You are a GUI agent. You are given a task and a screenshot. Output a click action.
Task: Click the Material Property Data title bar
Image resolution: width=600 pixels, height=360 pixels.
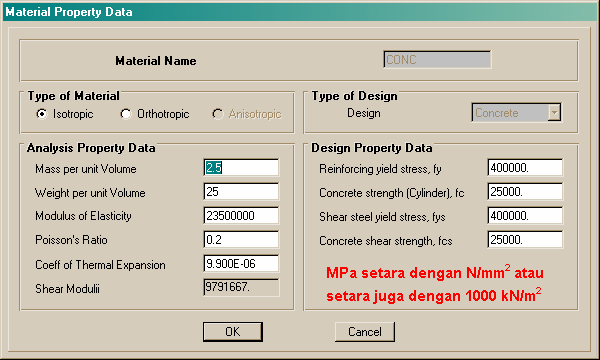[300, 12]
